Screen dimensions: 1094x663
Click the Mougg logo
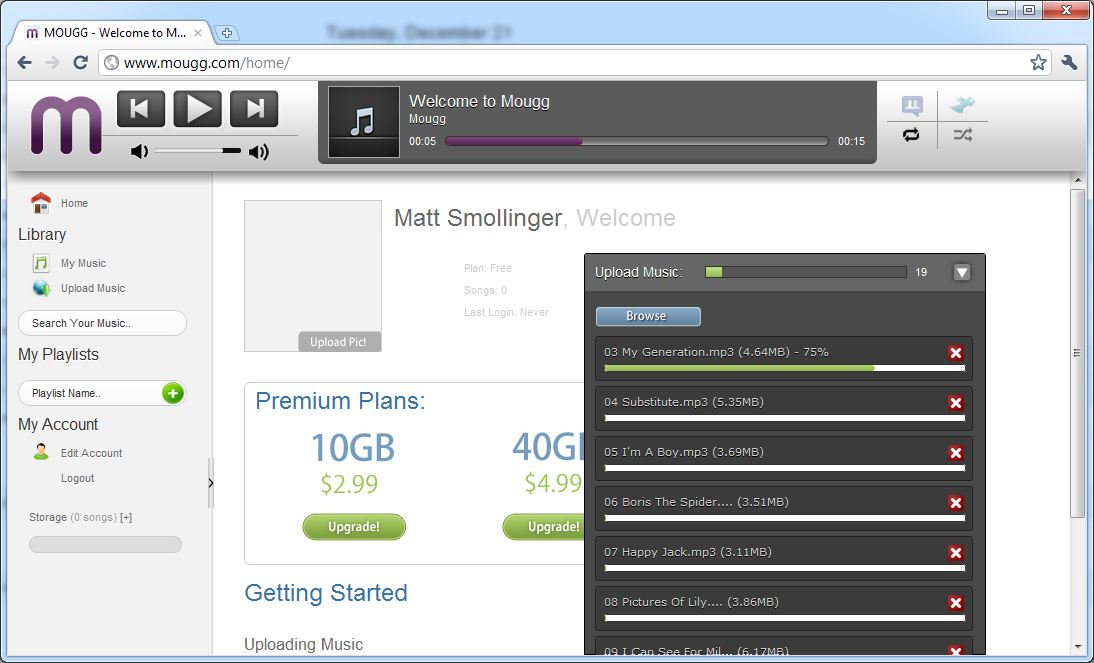[66, 125]
